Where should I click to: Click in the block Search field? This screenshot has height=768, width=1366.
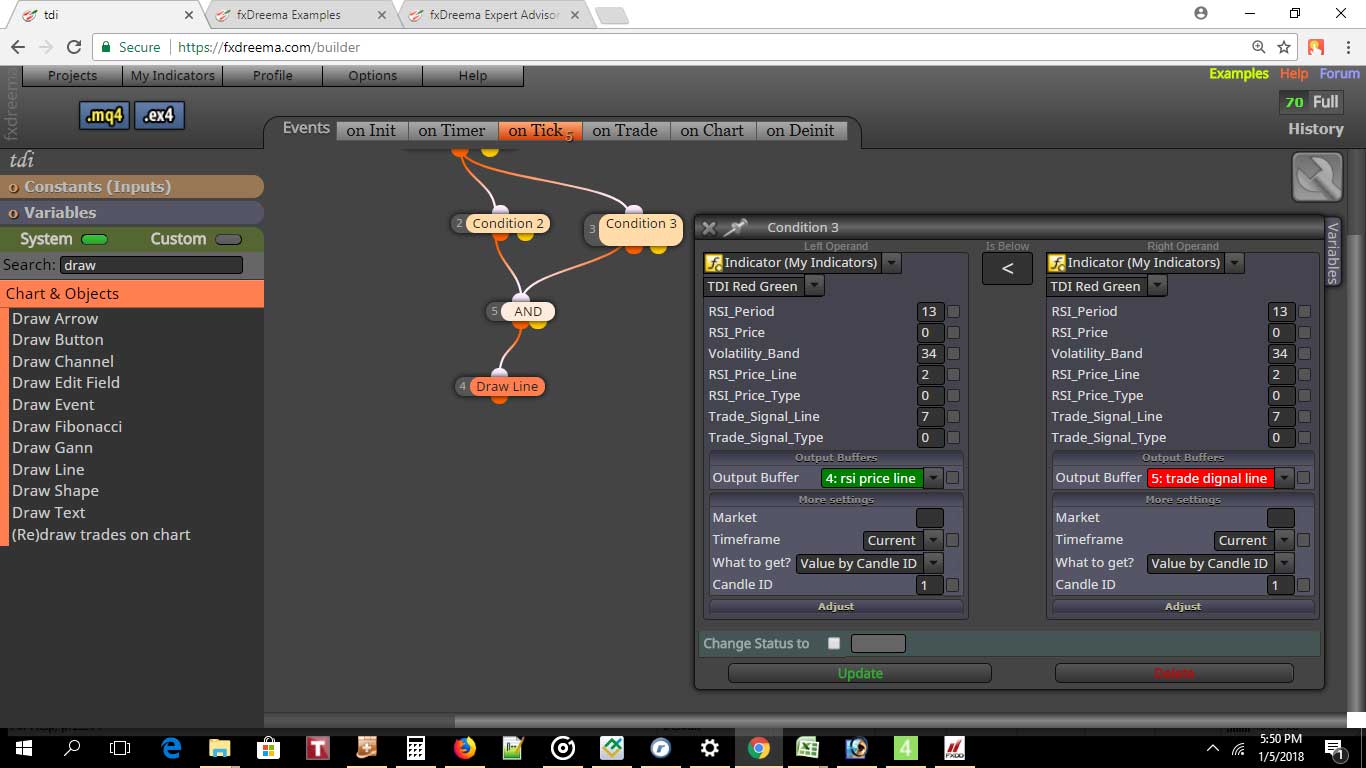151,265
